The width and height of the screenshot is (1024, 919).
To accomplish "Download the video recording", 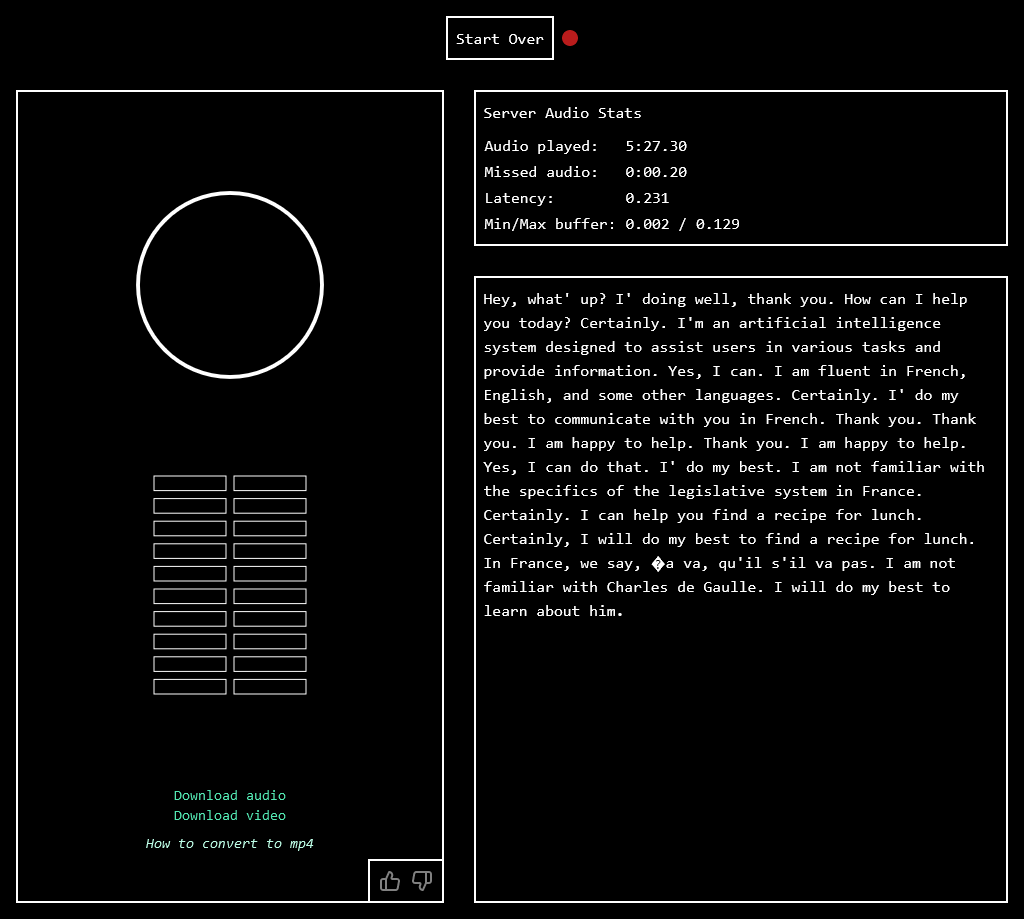I will click(x=230, y=815).
